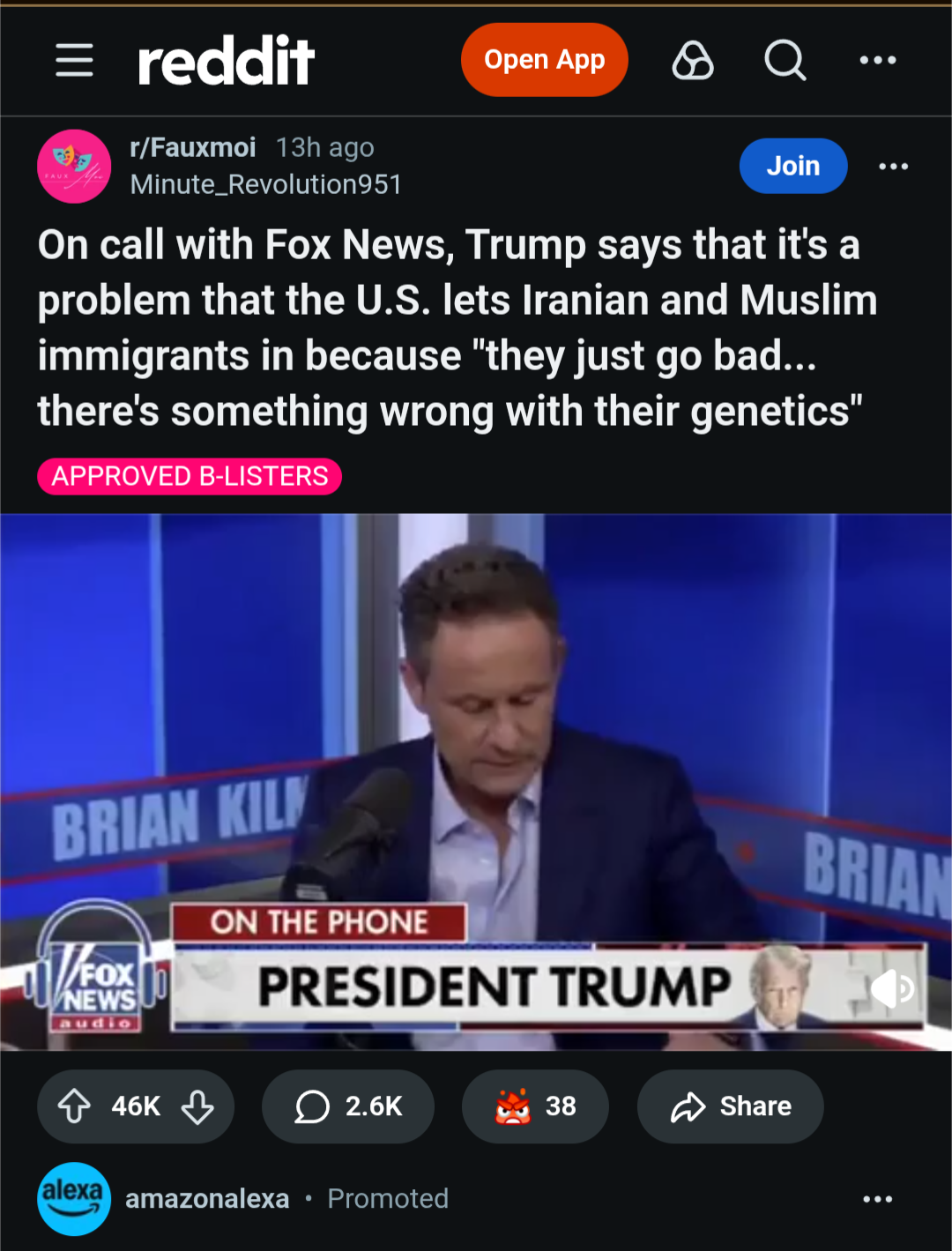View the angry face award count
This screenshot has width=952, height=1251.
coord(535,1106)
